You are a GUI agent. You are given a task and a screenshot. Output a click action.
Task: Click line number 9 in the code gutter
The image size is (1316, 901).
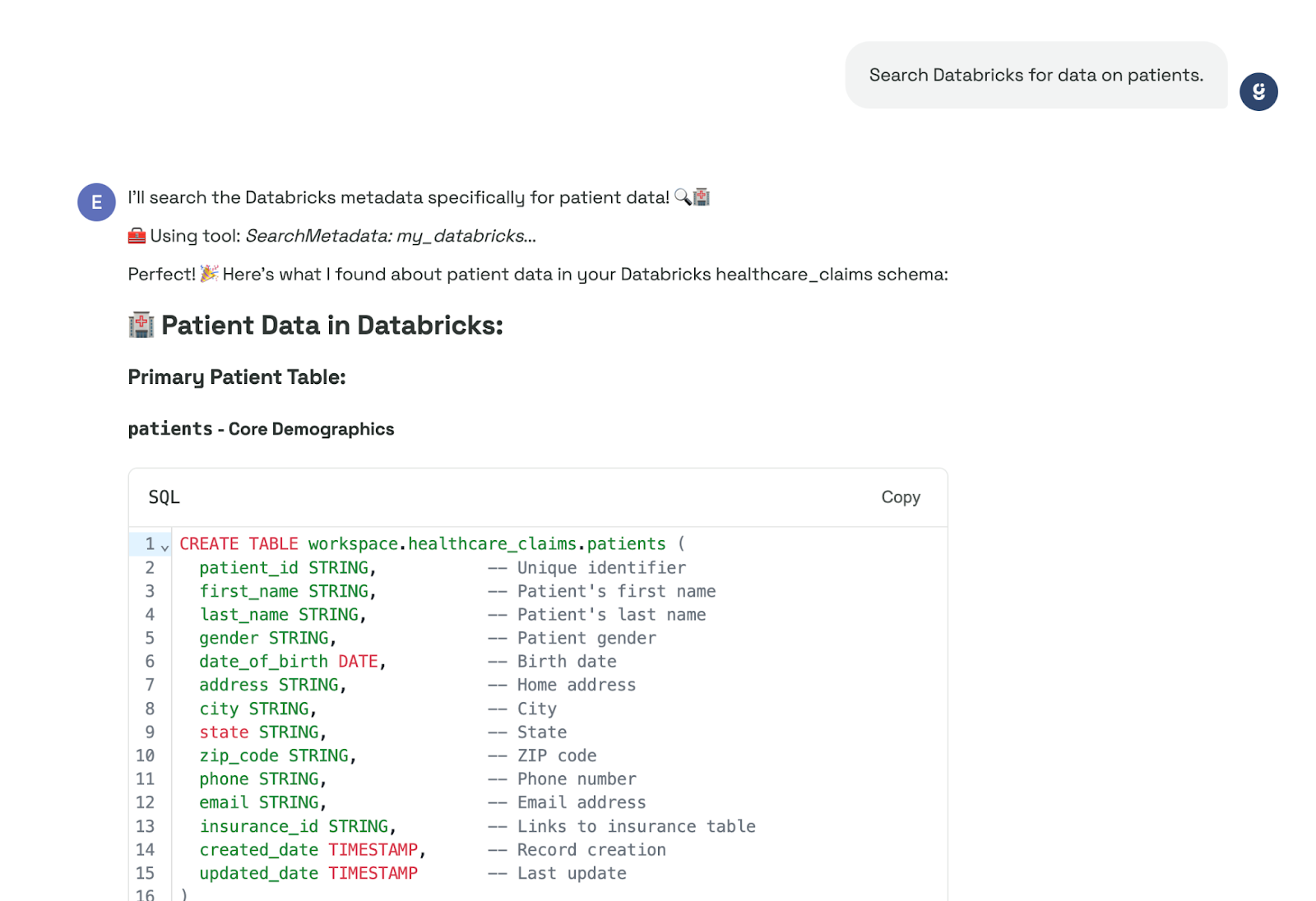[150, 732]
